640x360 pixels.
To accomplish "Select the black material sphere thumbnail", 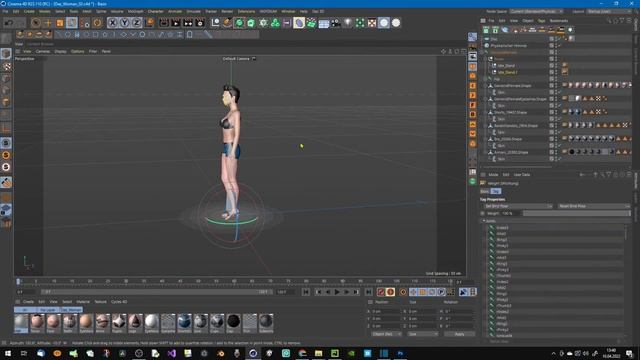I will coord(233,322).
